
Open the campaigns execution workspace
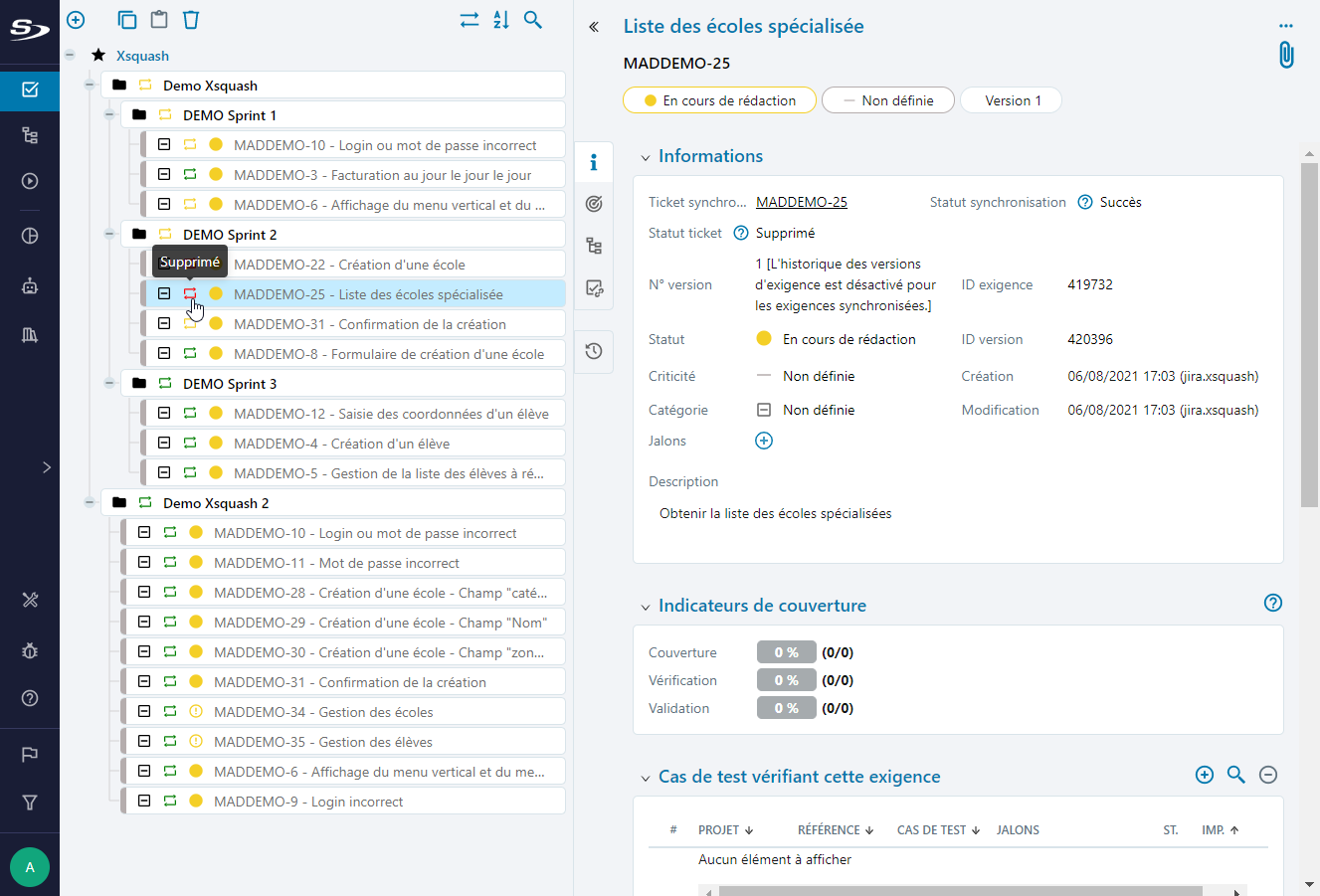(x=29, y=181)
